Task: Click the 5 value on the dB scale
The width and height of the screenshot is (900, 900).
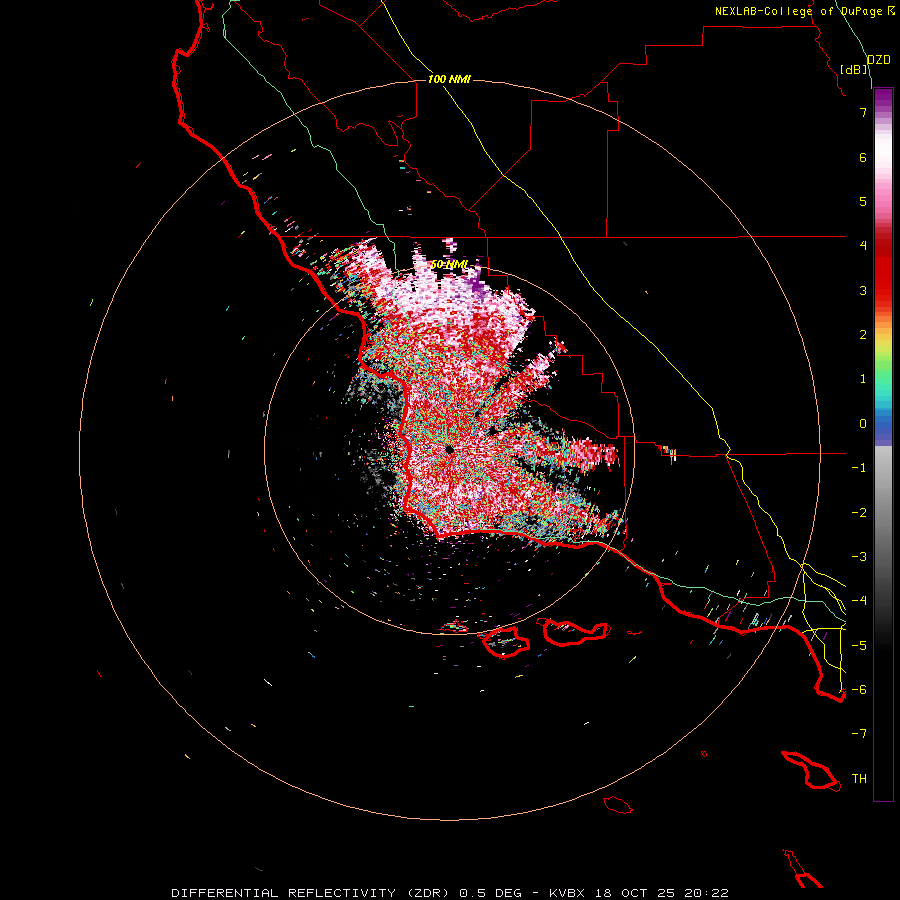Action: pyautogui.click(x=863, y=201)
